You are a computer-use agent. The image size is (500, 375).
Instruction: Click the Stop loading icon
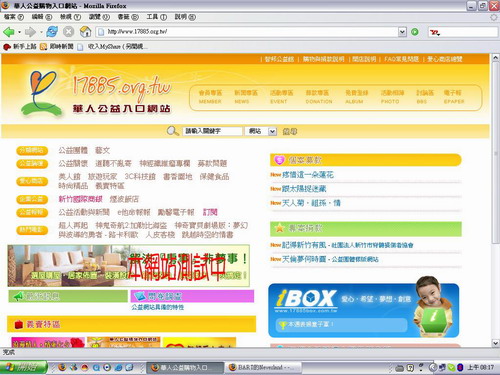pyautogui.click(x=68, y=32)
